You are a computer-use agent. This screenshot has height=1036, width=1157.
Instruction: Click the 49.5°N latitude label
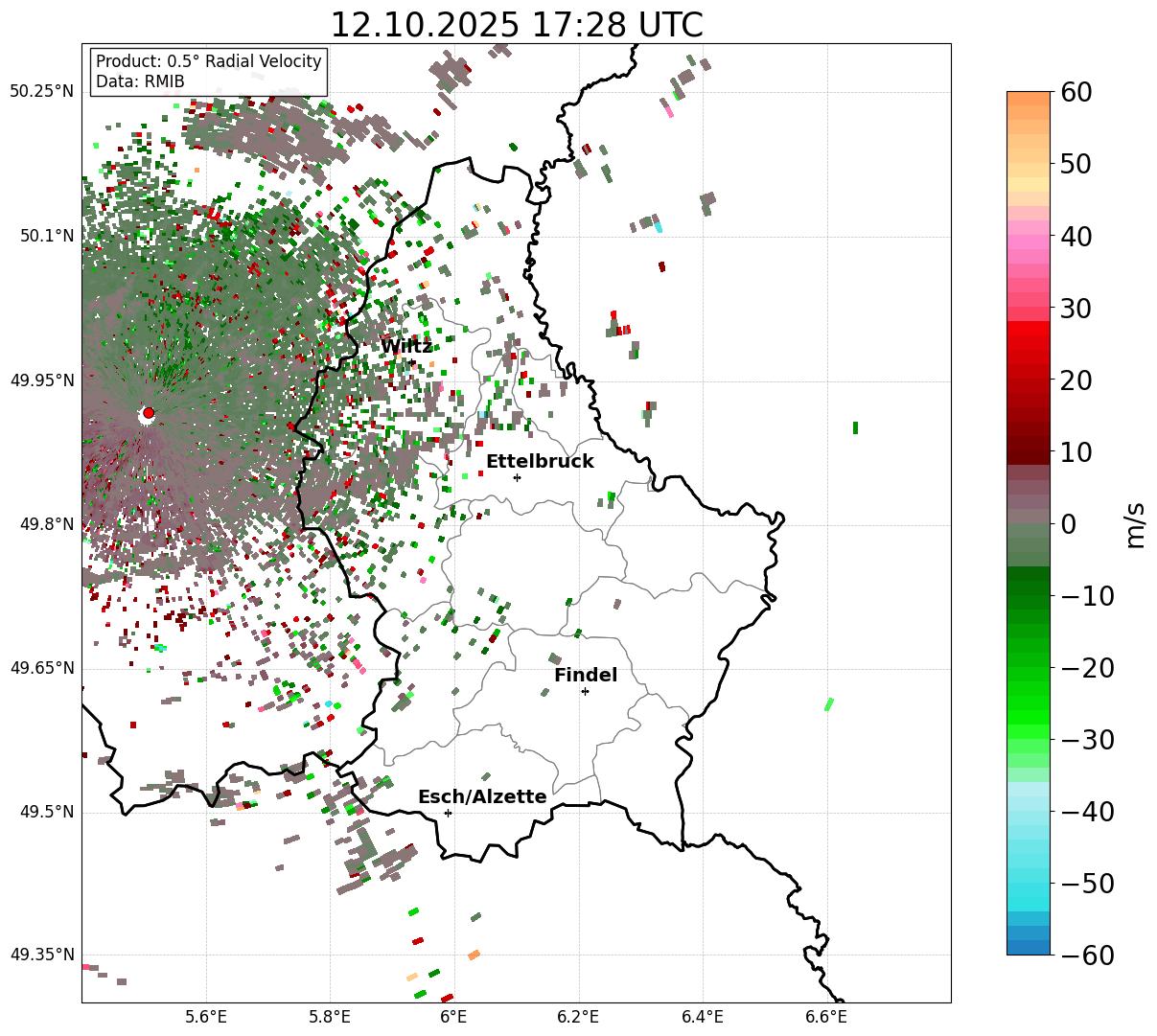click(x=47, y=812)
